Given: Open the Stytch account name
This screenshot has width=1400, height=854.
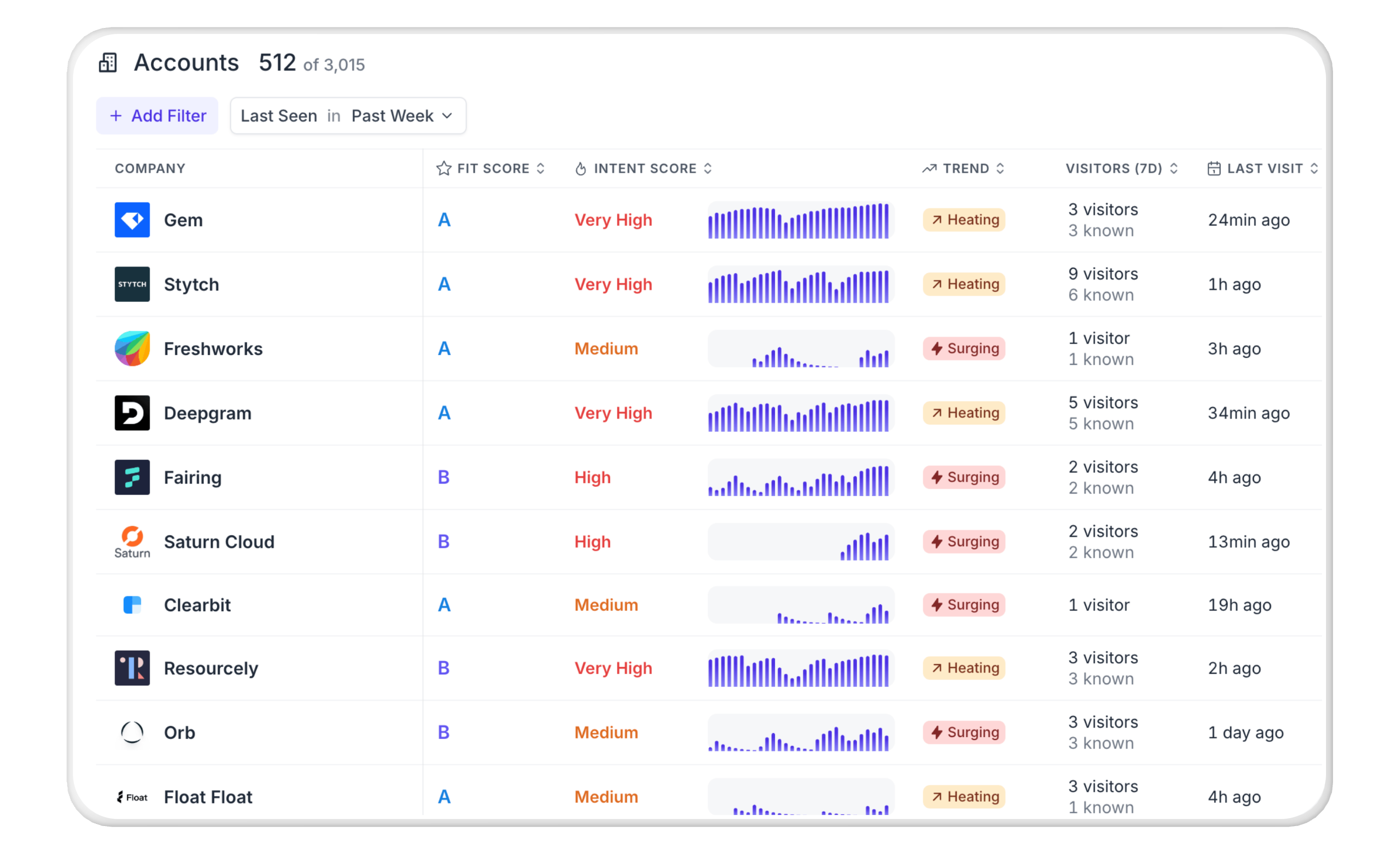Looking at the screenshot, I should [191, 285].
